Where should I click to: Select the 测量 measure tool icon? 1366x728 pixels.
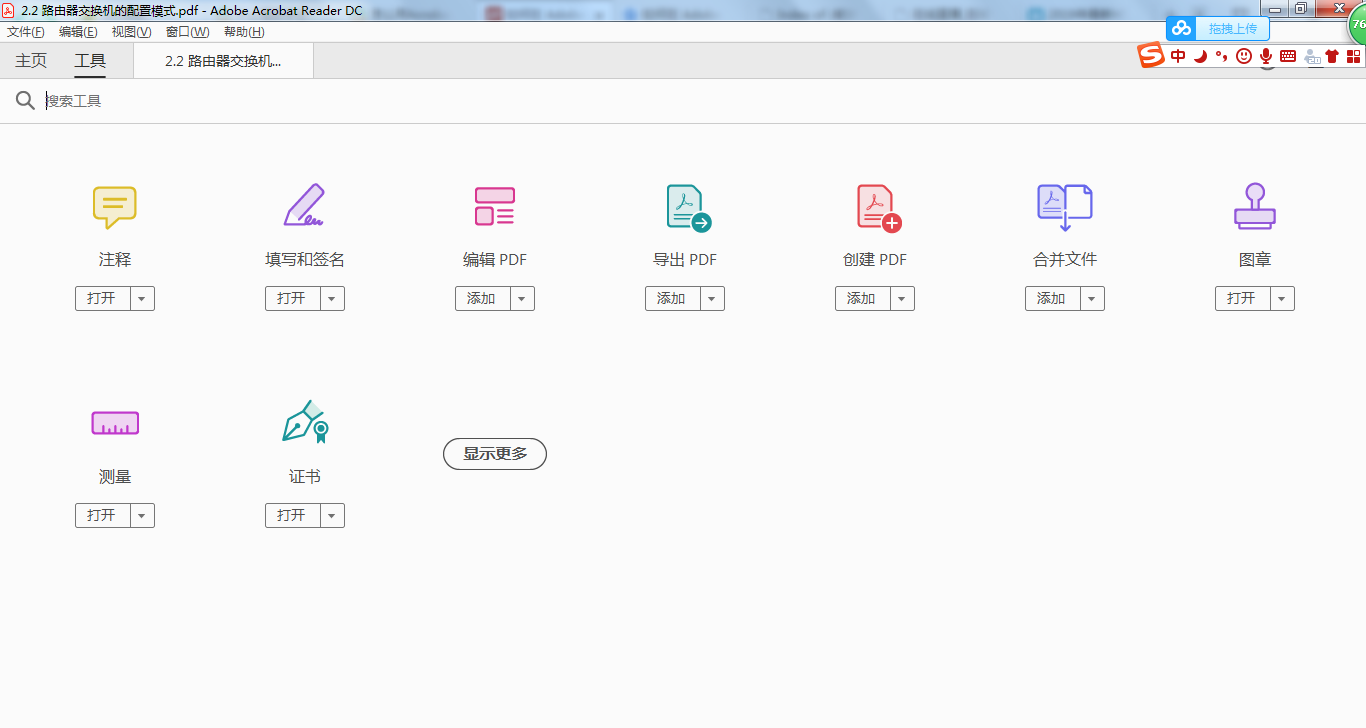114,422
